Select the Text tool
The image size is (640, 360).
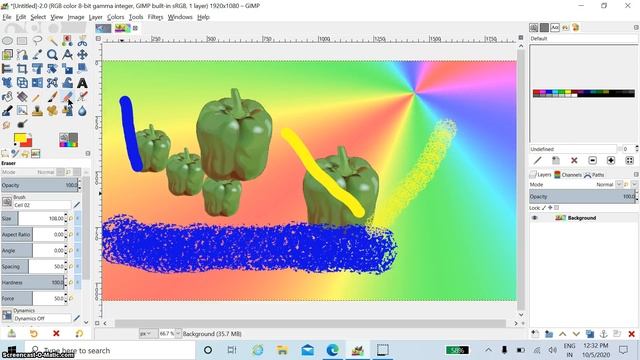point(82,83)
